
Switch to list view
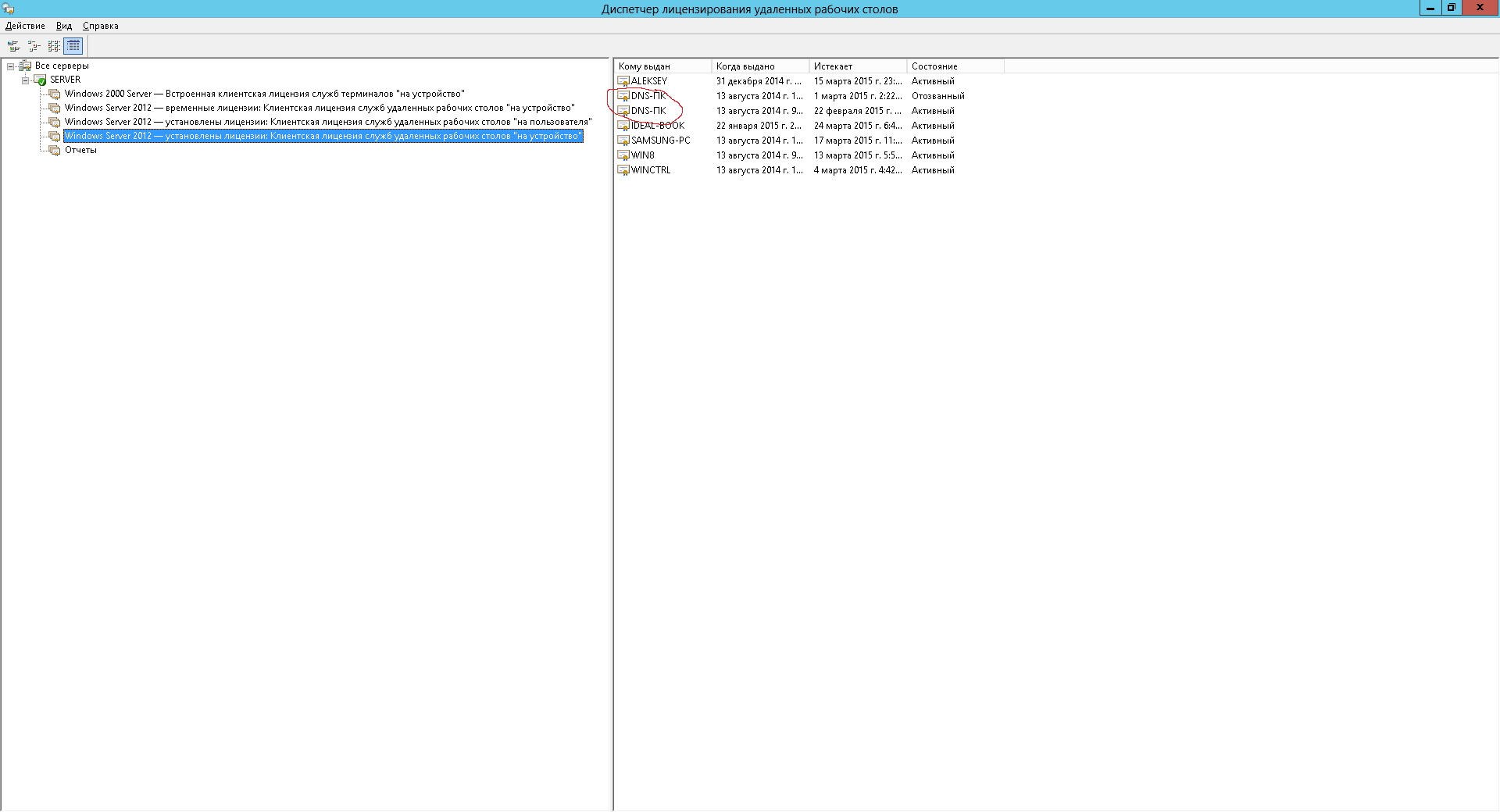(x=54, y=46)
